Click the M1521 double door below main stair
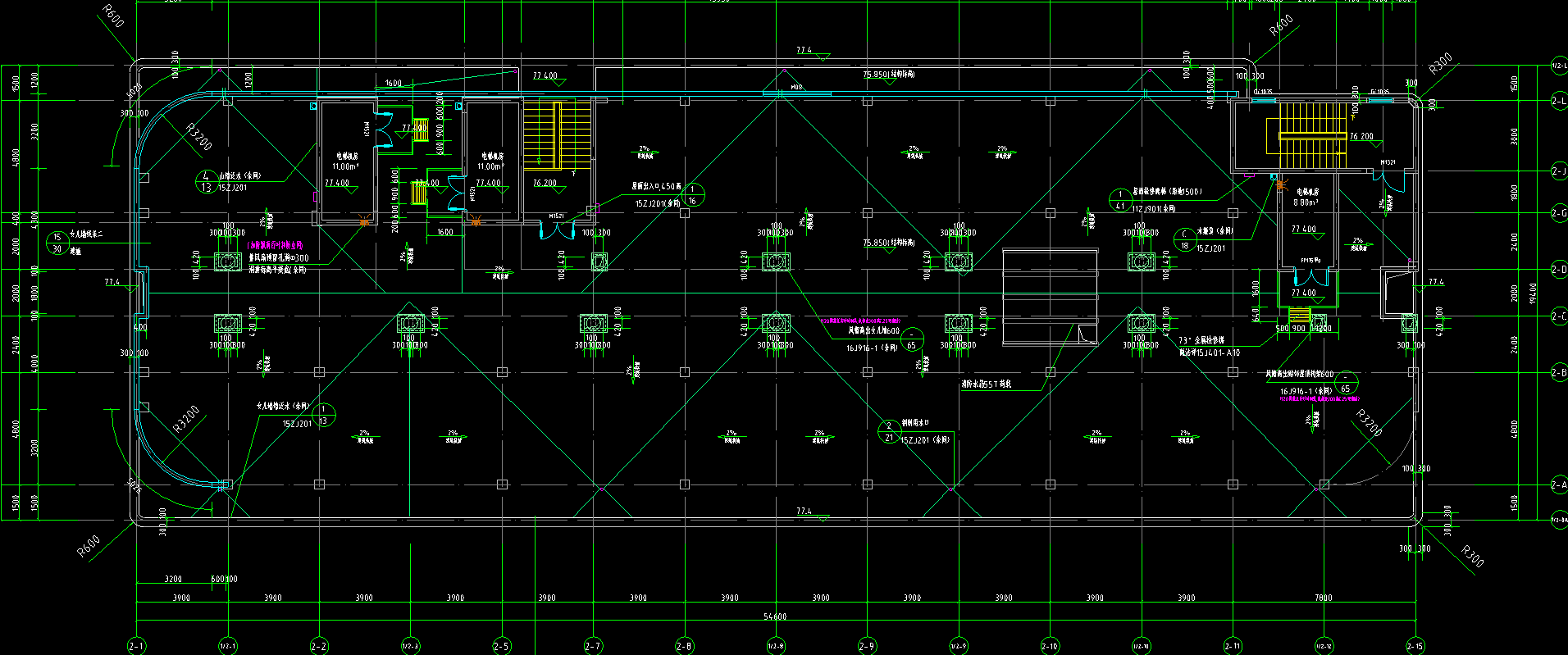 555,230
